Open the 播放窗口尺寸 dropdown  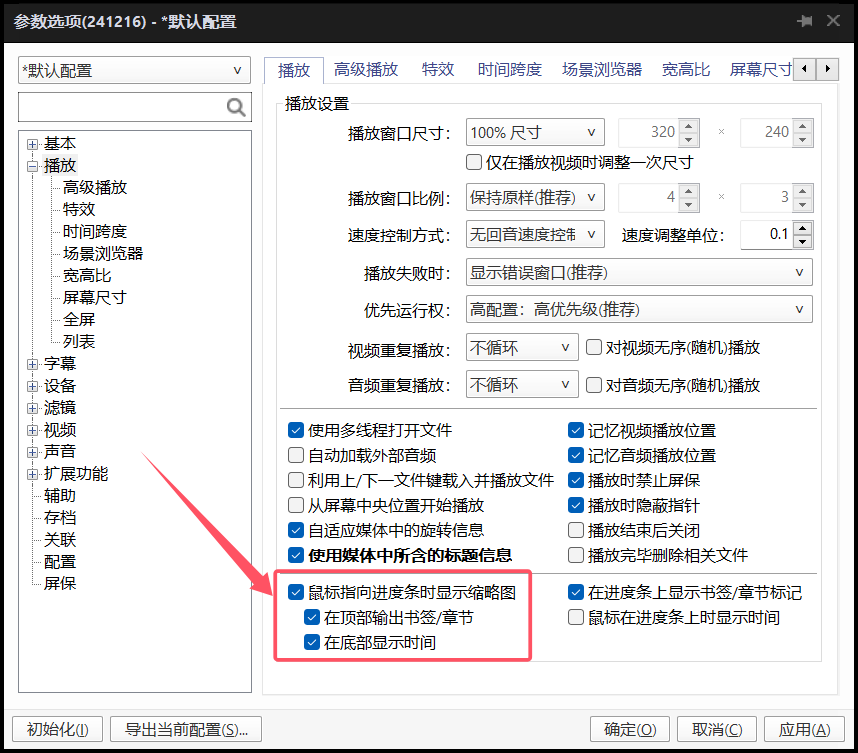pos(535,132)
